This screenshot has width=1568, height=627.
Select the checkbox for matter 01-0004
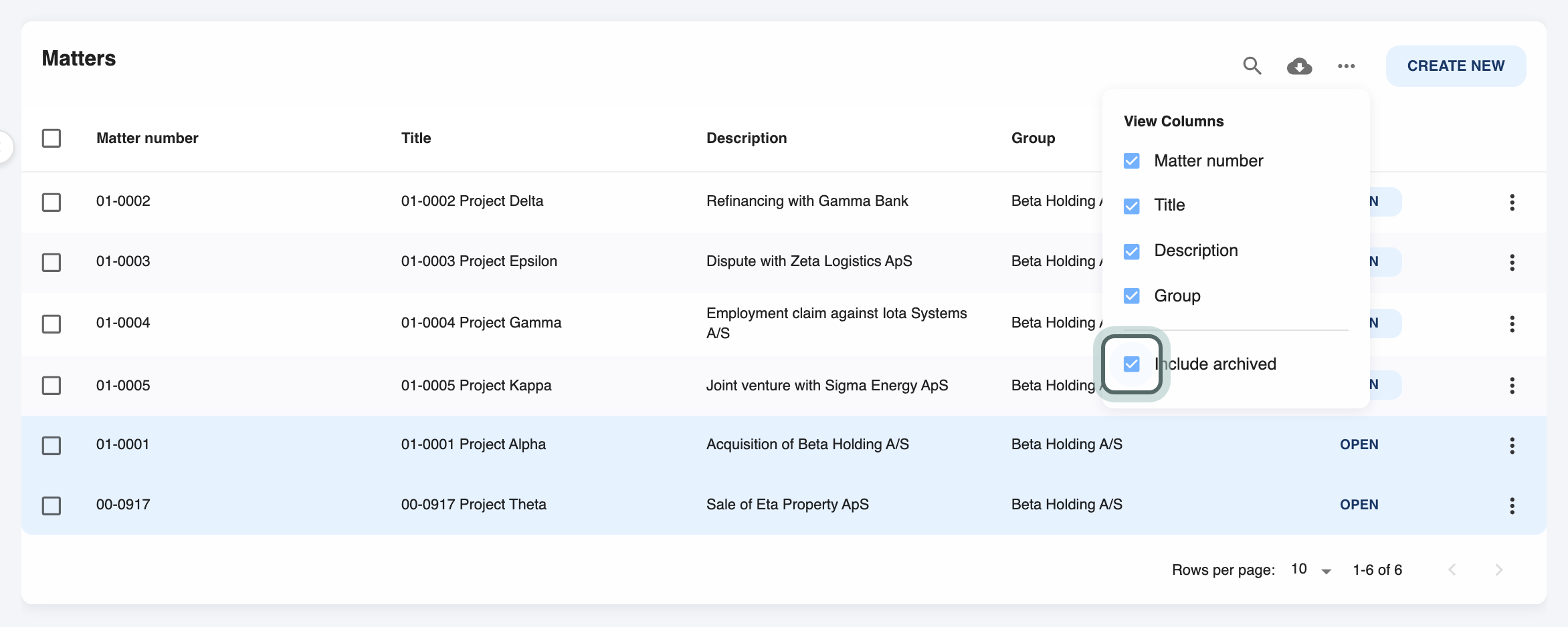[x=52, y=324]
